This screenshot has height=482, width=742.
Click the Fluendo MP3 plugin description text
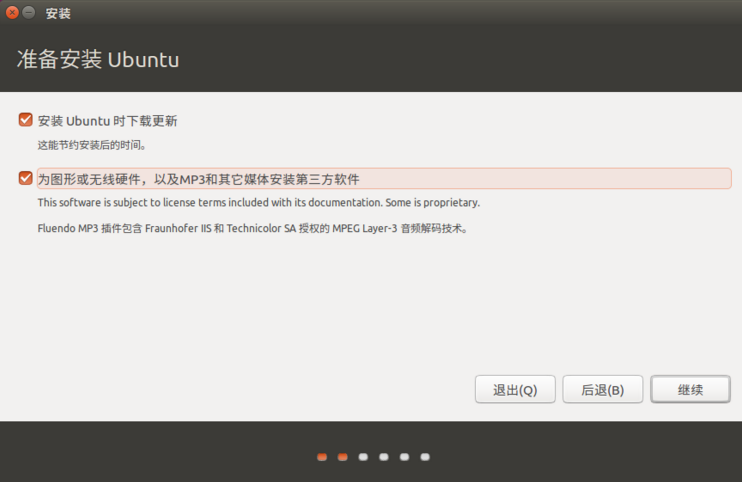coord(253,228)
